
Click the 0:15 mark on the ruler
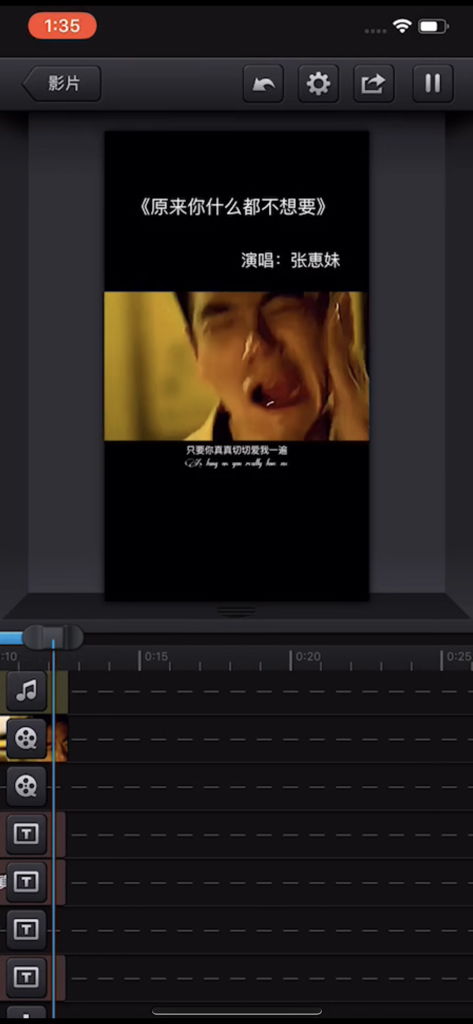[156, 657]
